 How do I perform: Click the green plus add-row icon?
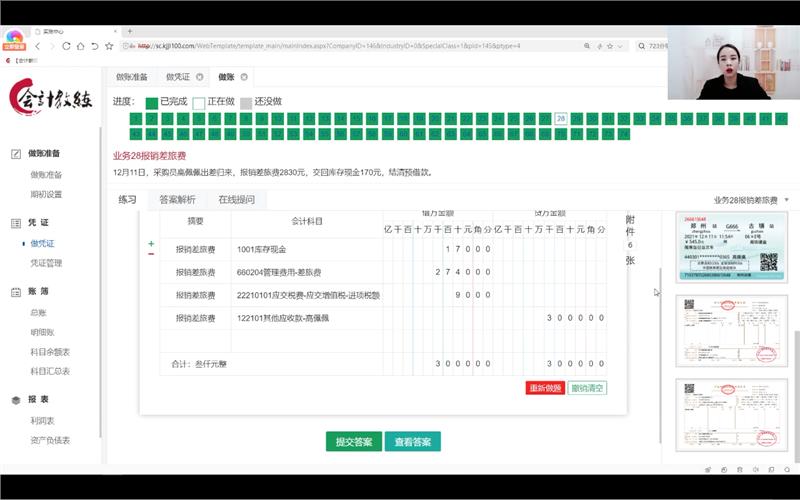151,243
